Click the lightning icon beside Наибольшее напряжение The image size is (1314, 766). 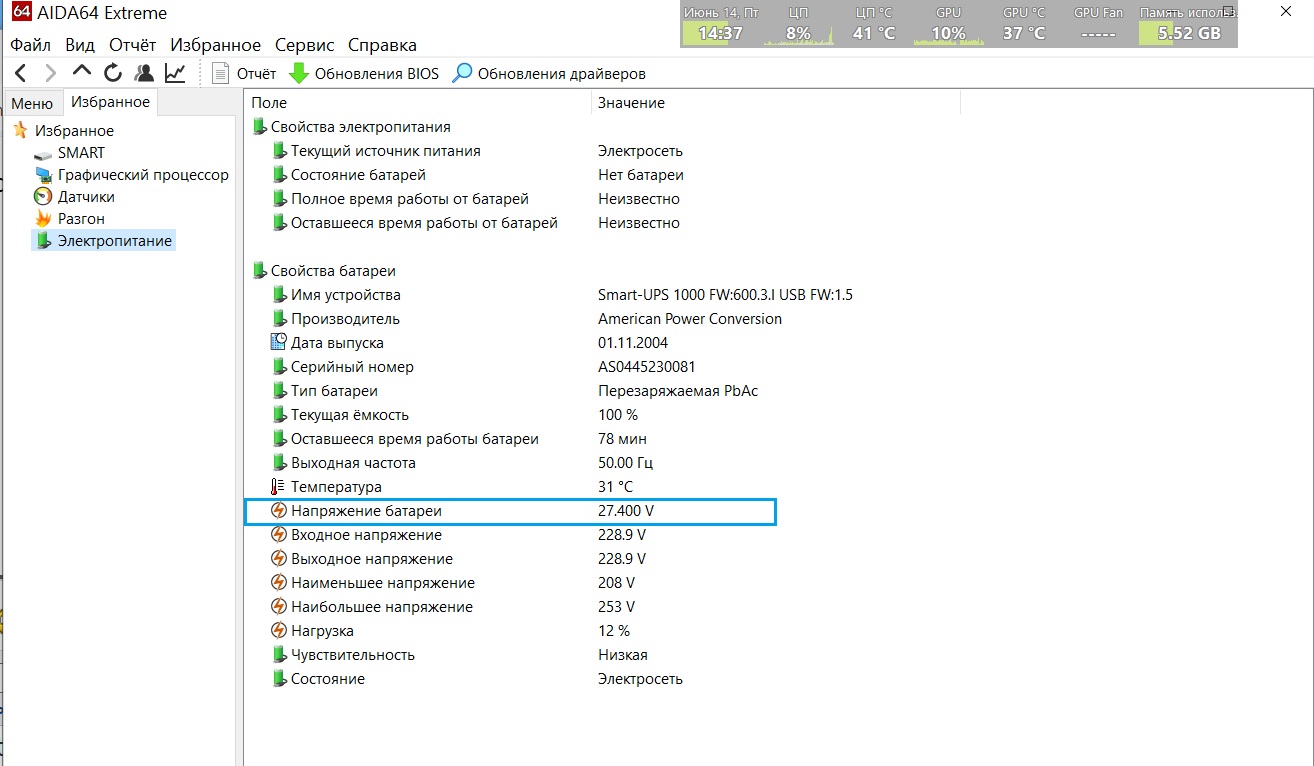point(279,607)
